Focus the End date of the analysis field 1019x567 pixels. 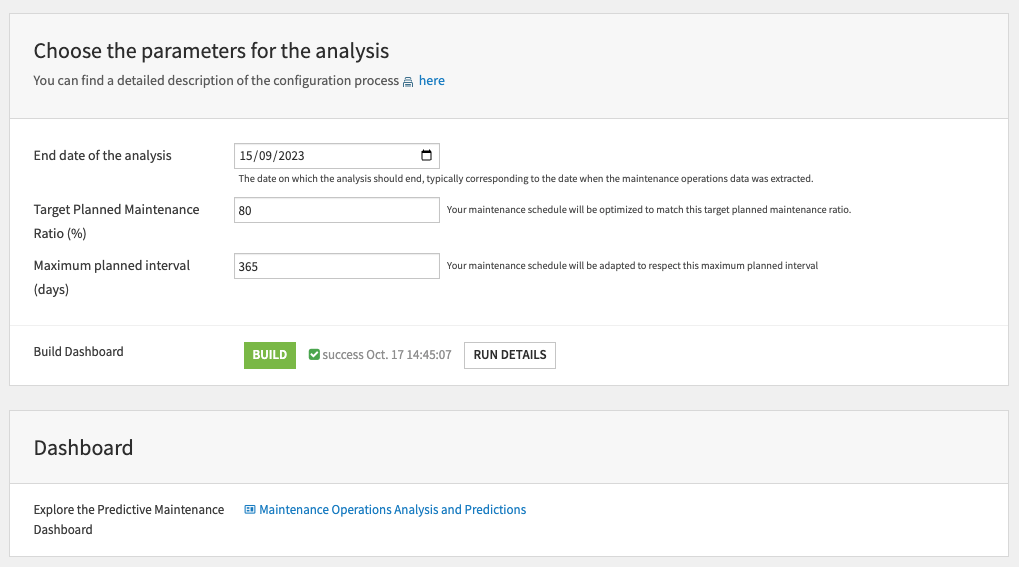pos(337,156)
